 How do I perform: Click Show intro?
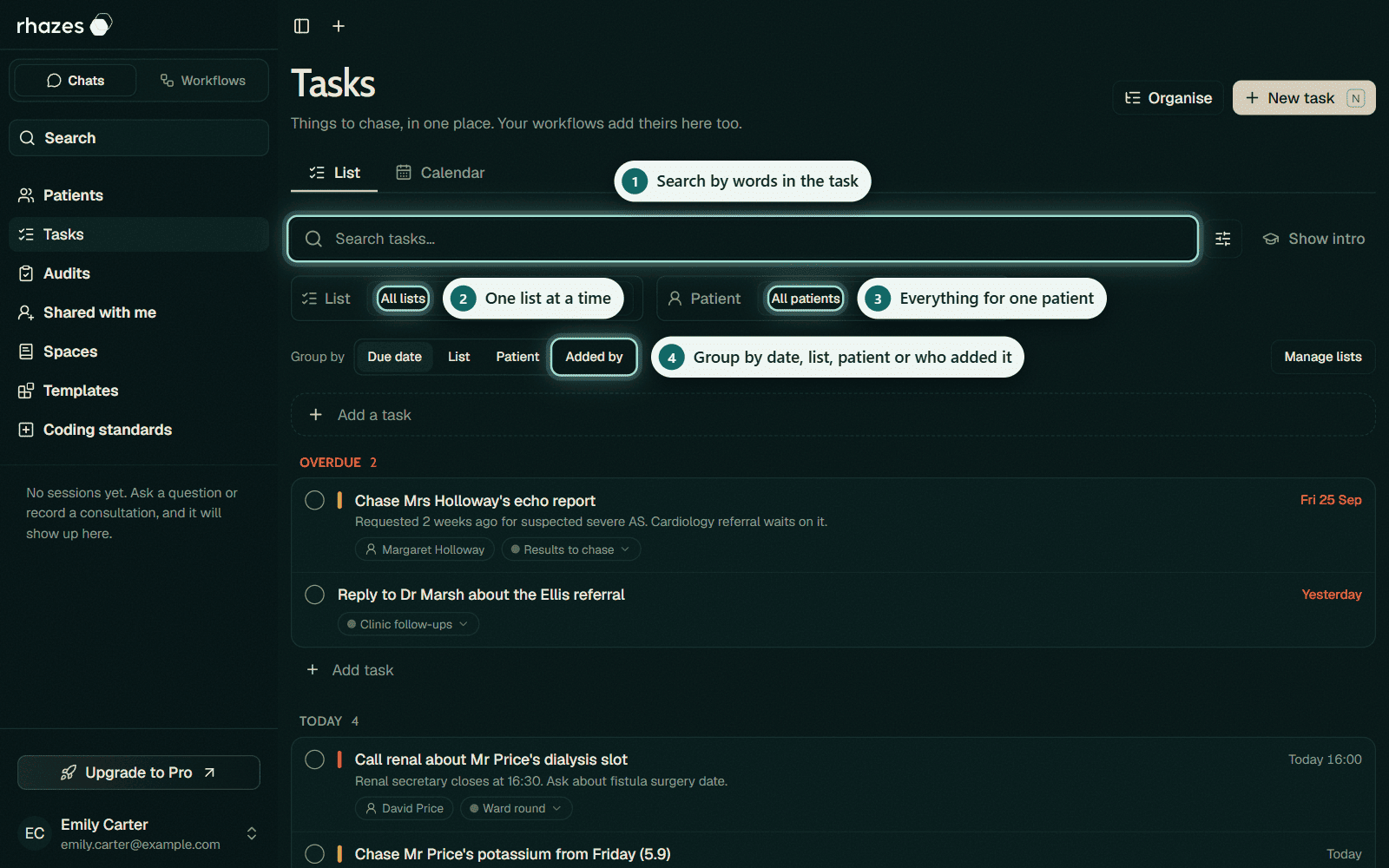[x=1313, y=239]
